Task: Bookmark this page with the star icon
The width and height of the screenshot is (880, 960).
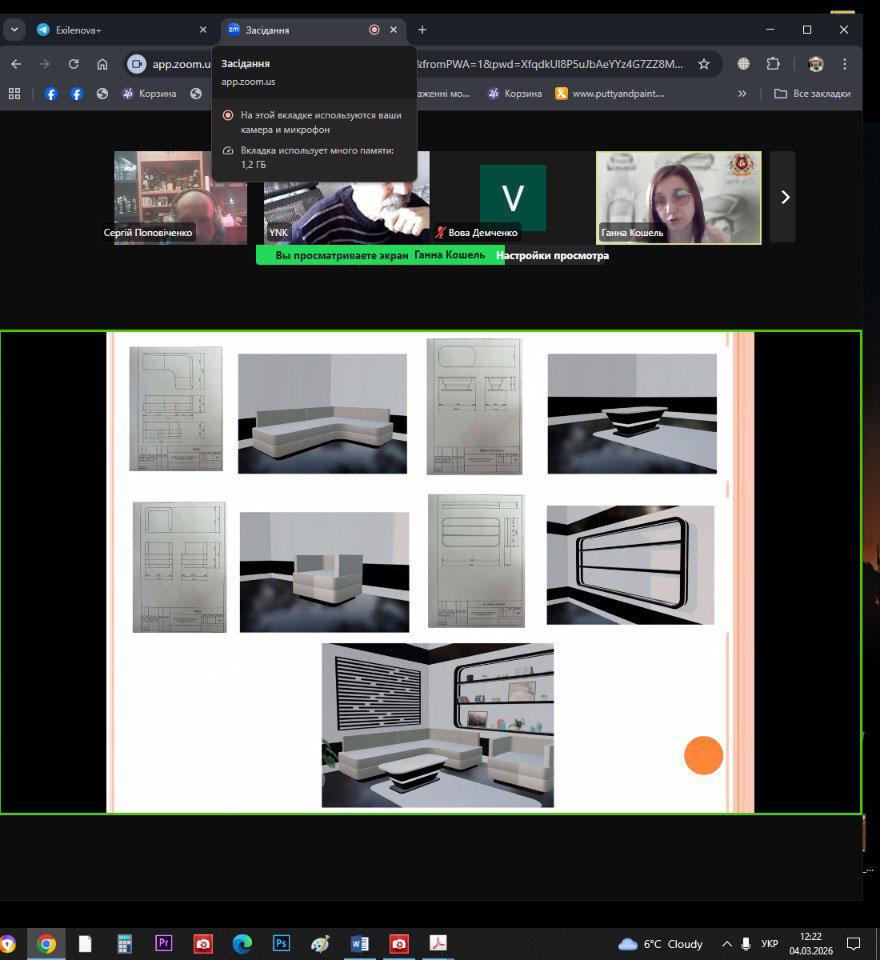Action: pos(704,64)
